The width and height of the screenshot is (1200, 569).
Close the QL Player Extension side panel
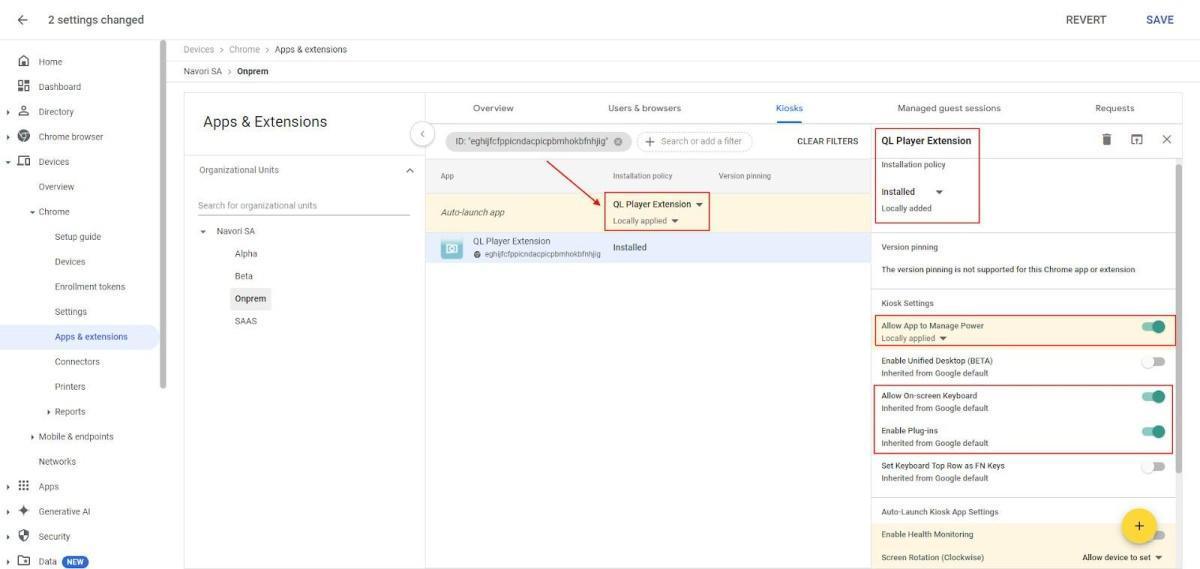pos(1166,140)
